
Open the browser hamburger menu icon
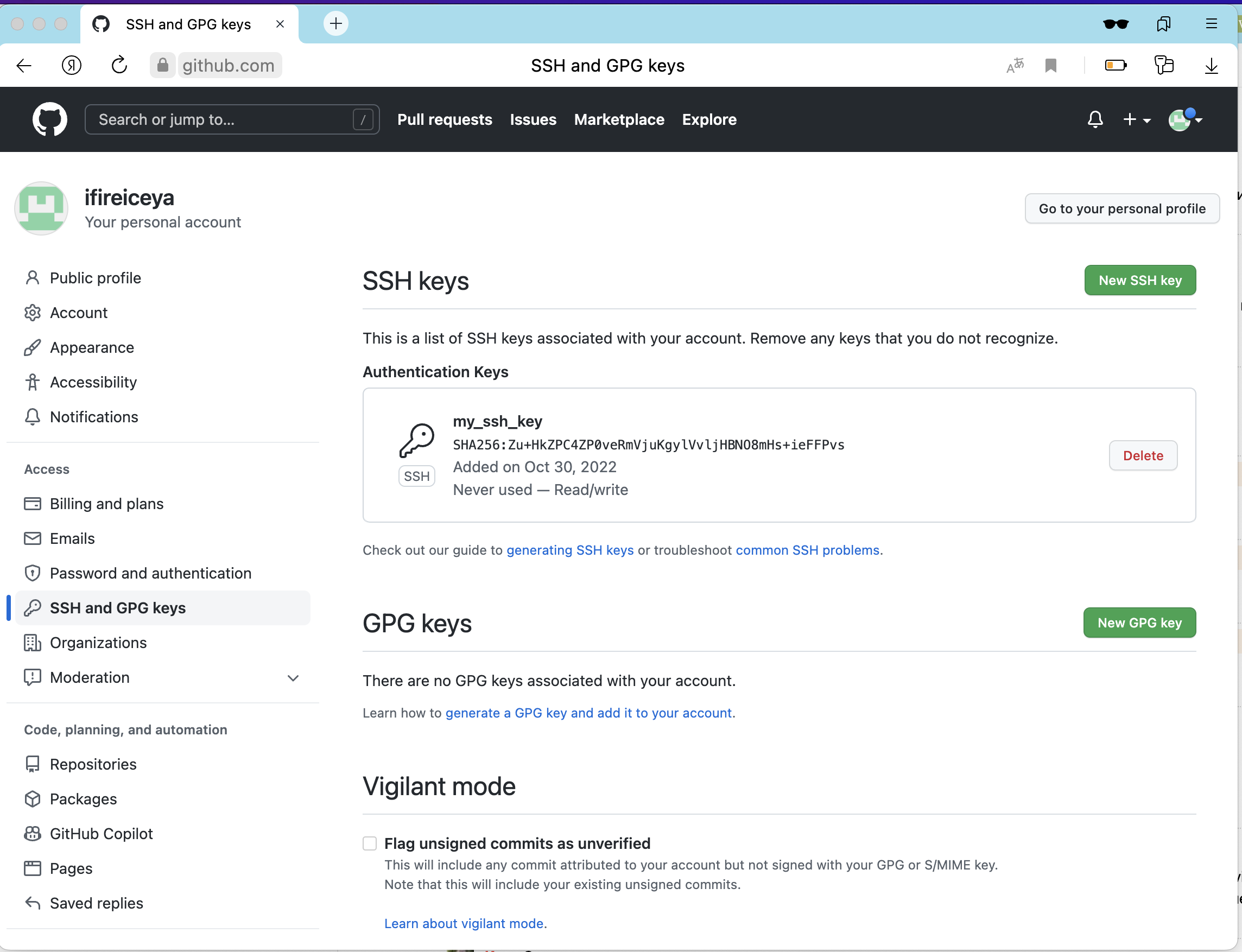(x=1211, y=24)
